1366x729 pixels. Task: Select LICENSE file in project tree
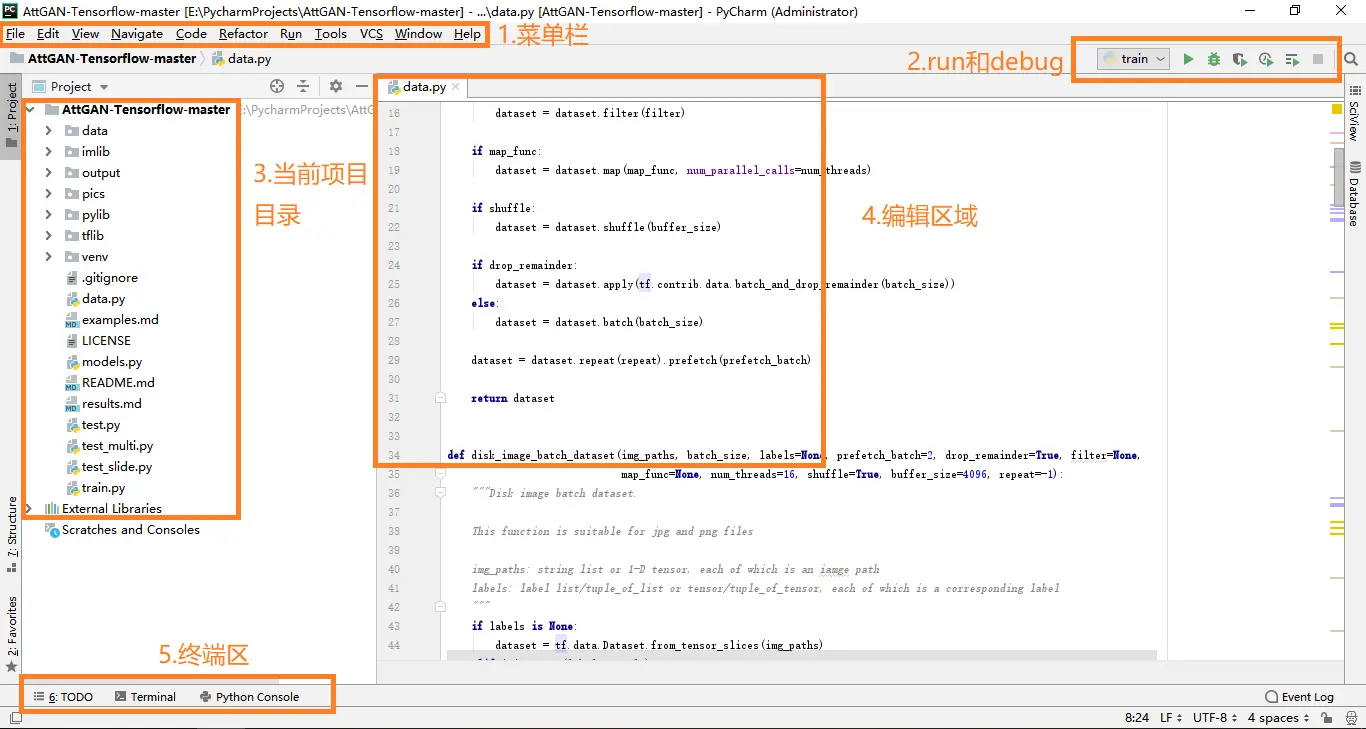coord(106,341)
